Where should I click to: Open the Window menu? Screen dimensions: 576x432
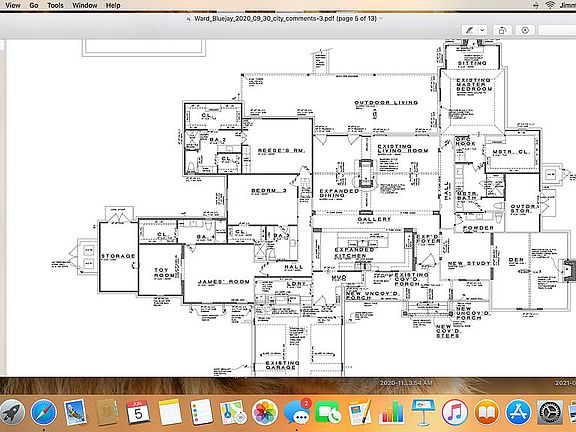(84, 5)
